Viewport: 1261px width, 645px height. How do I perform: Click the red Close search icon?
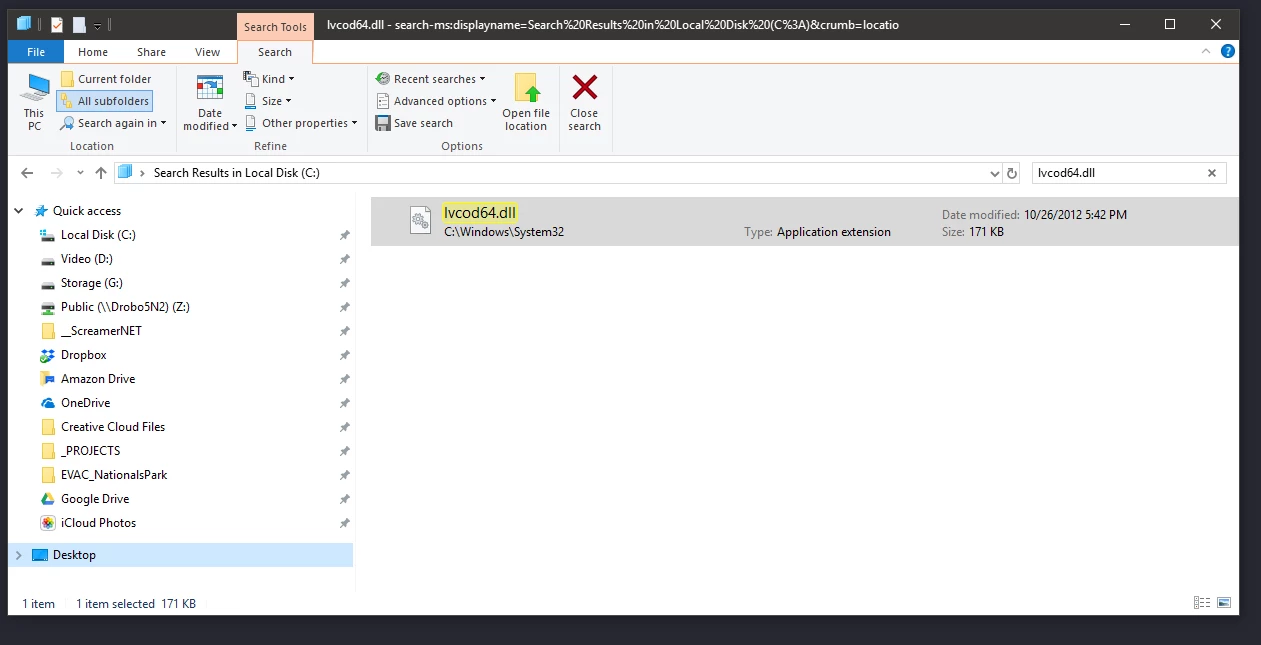(585, 88)
